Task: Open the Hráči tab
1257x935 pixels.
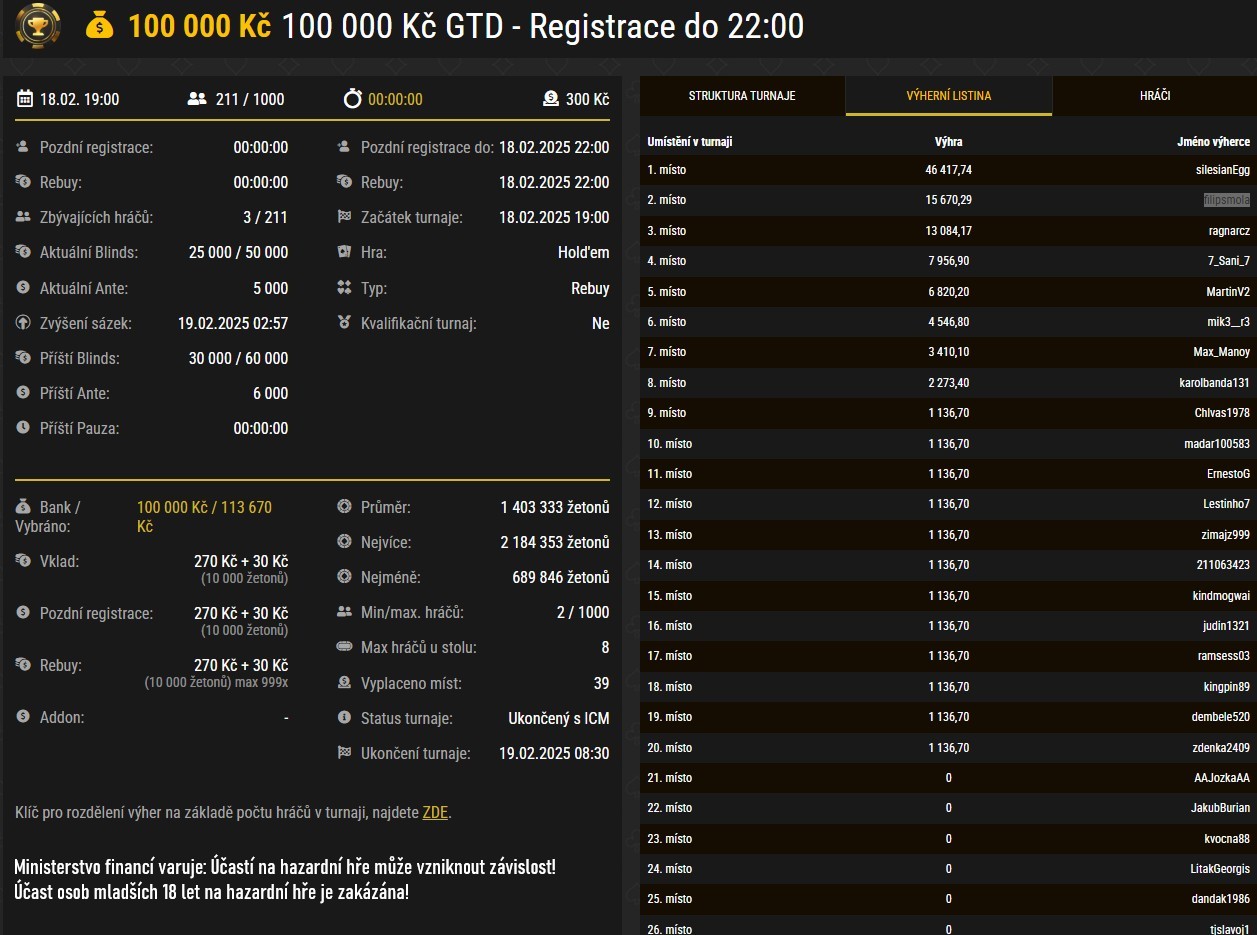Action: point(1155,96)
